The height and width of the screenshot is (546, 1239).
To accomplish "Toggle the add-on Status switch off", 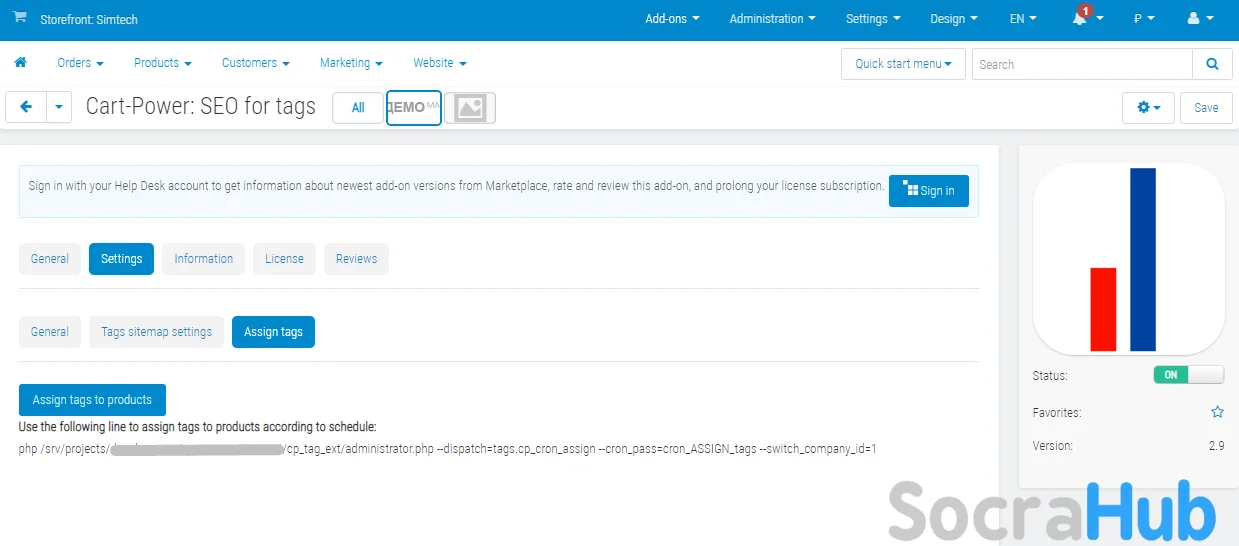I will click(x=1188, y=375).
